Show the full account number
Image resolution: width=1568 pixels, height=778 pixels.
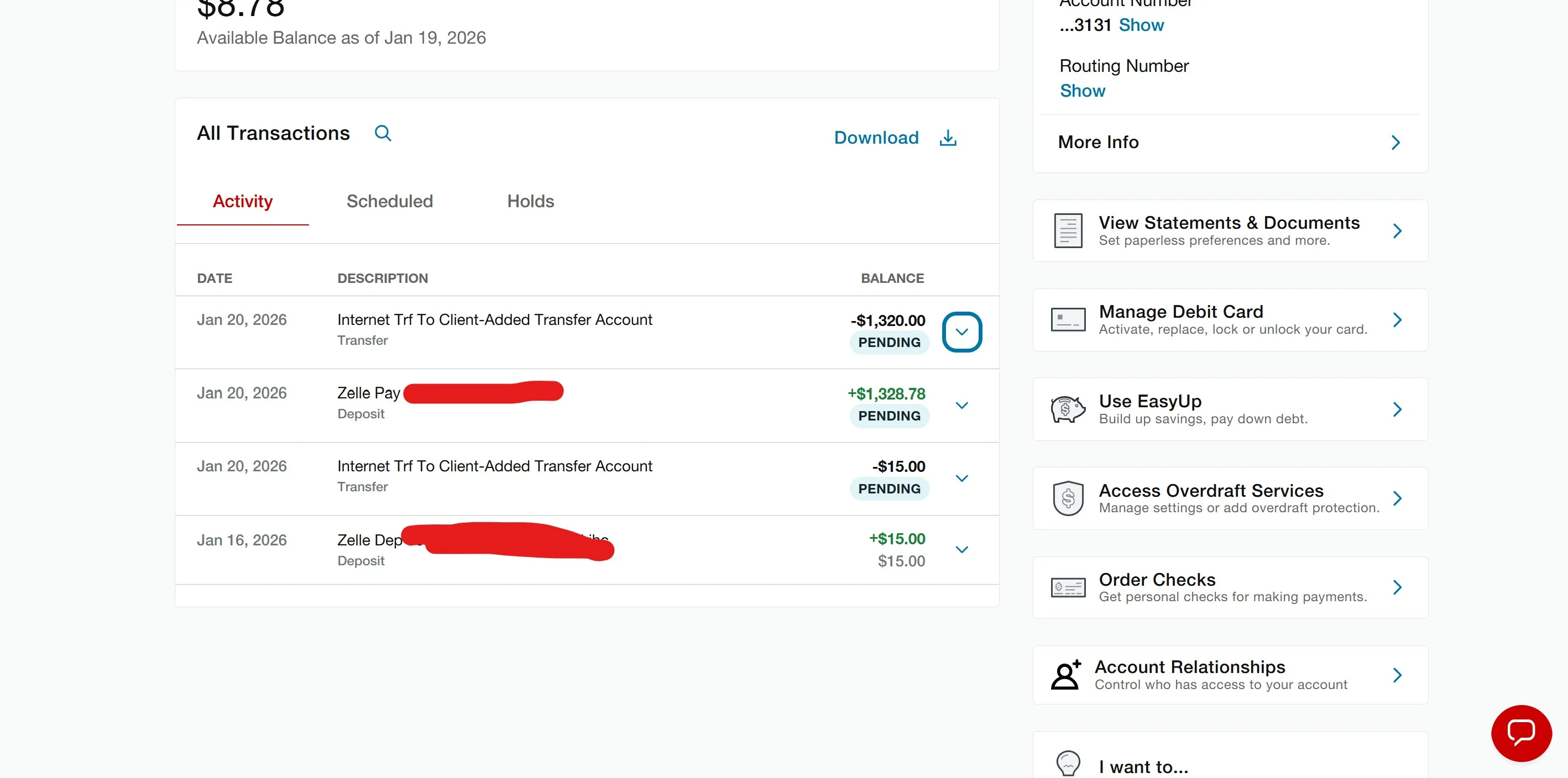click(x=1141, y=25)
